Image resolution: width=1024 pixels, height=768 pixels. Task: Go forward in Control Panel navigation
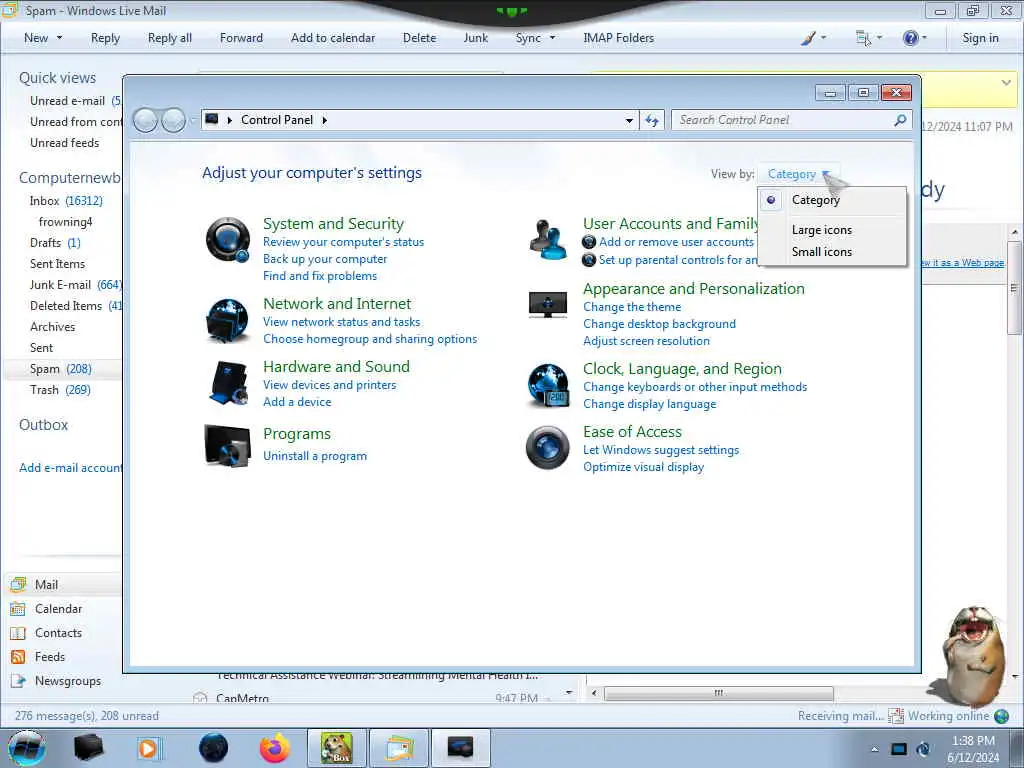173,120
